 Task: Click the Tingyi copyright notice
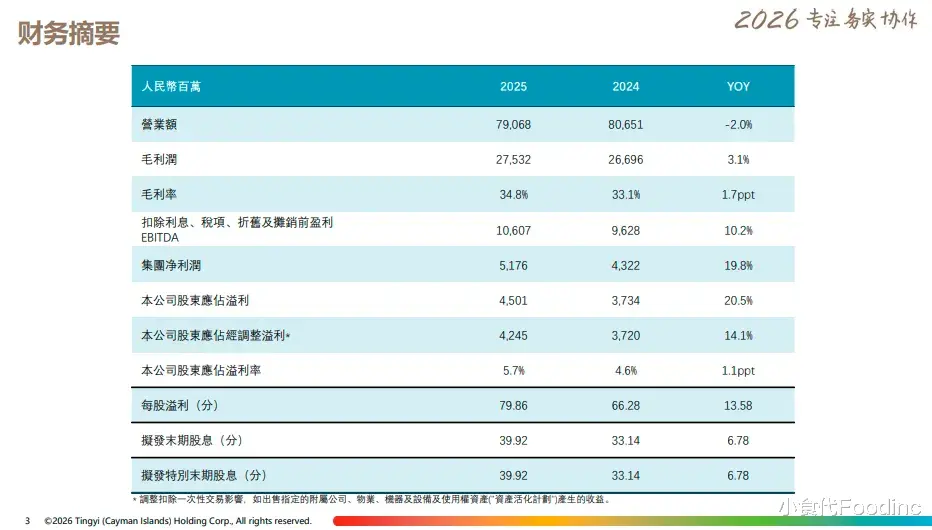click(178, 521)
